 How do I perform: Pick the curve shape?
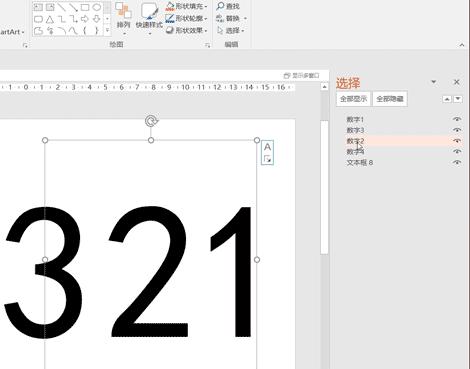pyautogui.click(x=73, y=31)
